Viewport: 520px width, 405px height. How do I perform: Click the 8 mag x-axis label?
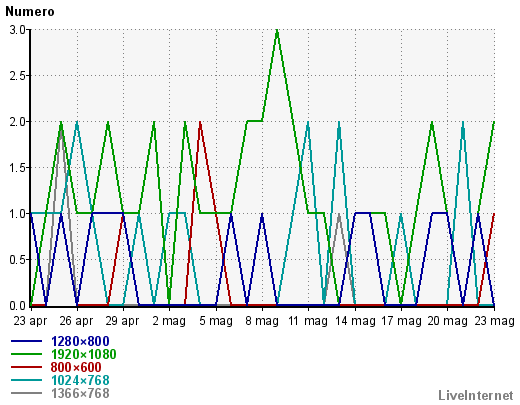pos(262,321)
